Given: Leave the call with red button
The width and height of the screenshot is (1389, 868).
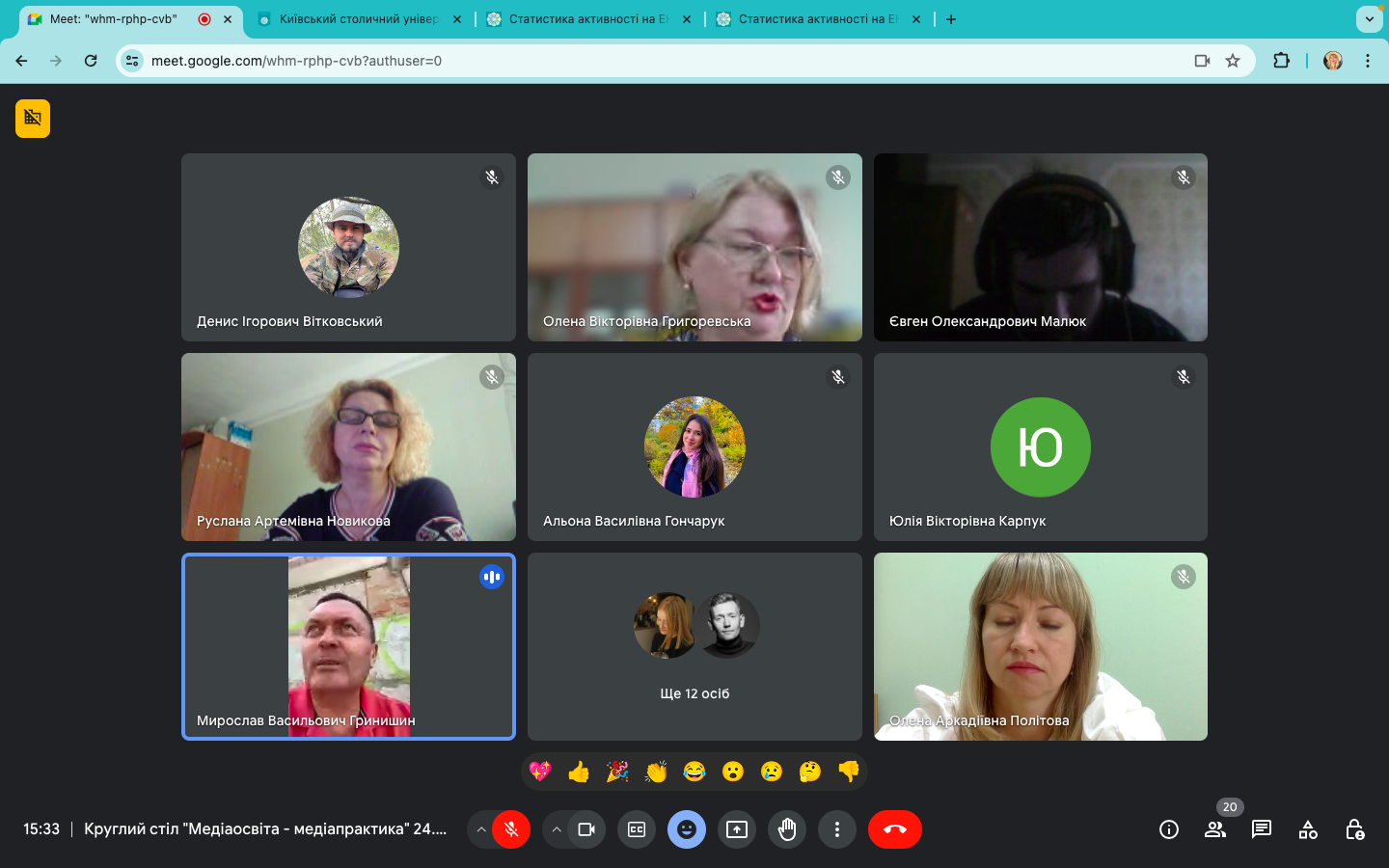Looking at the screenshot, I should coord(894,829).
